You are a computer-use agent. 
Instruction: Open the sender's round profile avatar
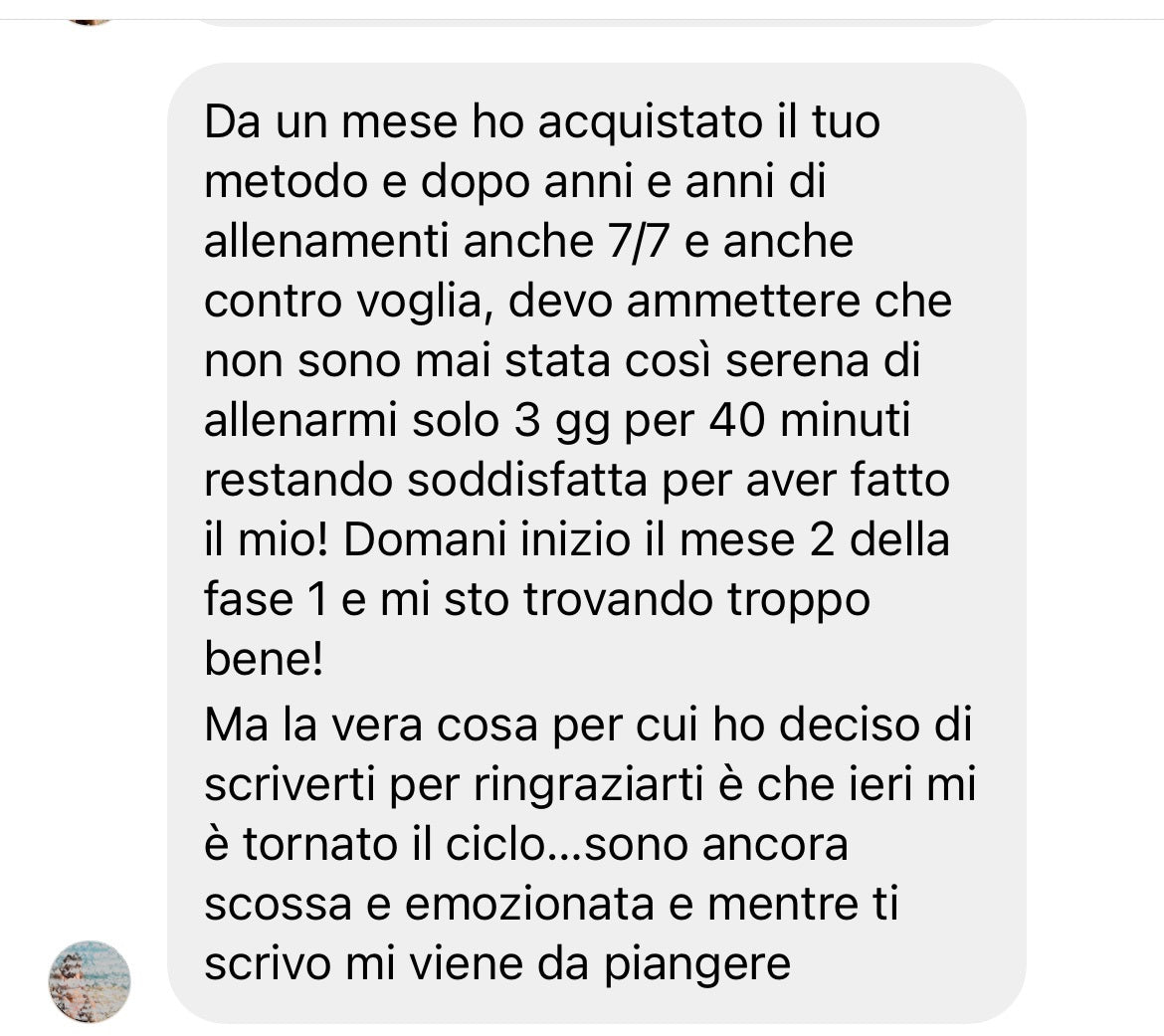click(90, 982)
